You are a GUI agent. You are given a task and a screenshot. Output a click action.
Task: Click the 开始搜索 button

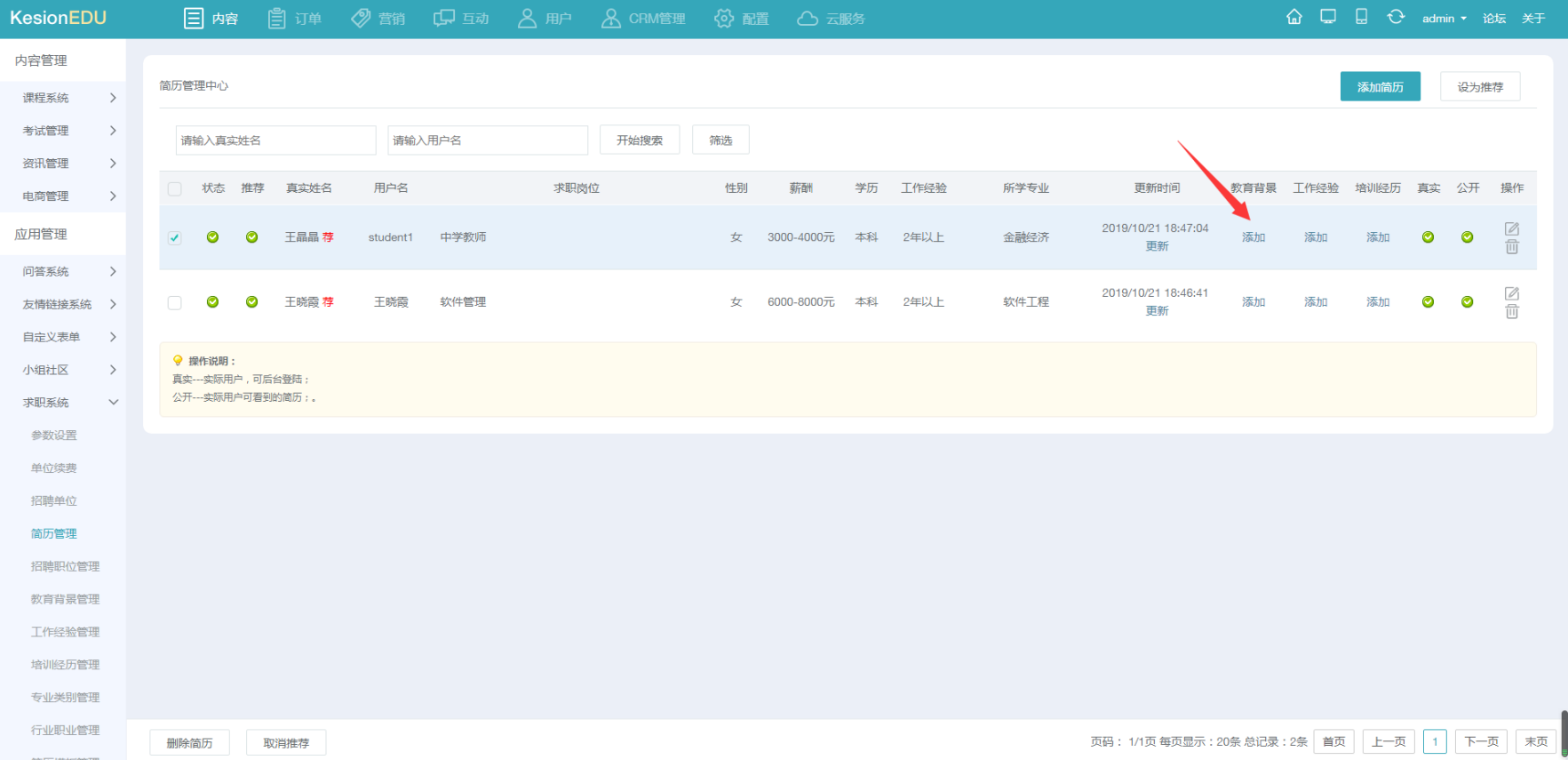point(640,140)
